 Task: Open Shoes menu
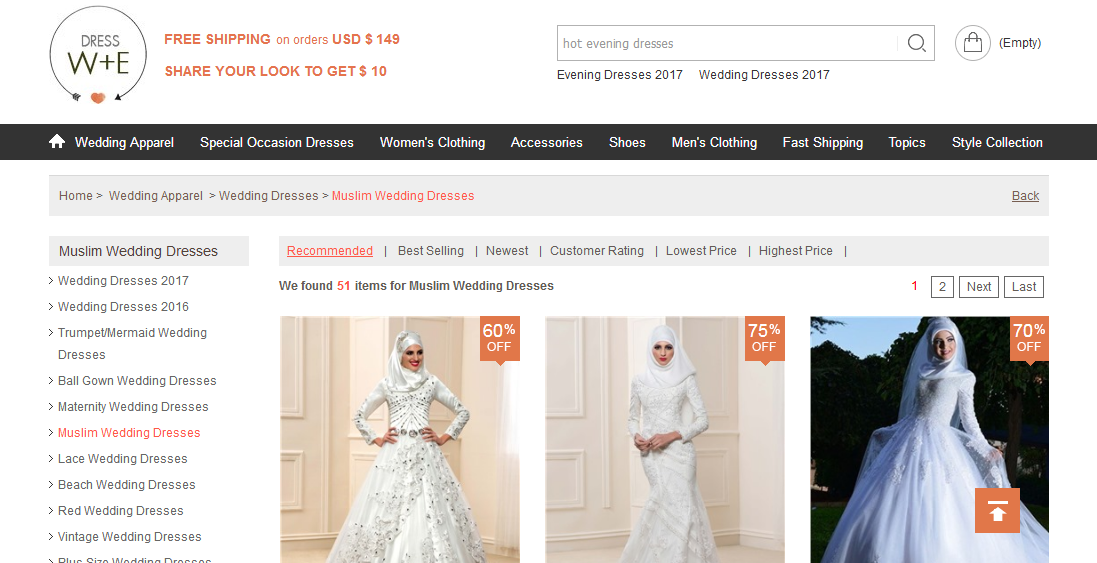pos(627,142)
